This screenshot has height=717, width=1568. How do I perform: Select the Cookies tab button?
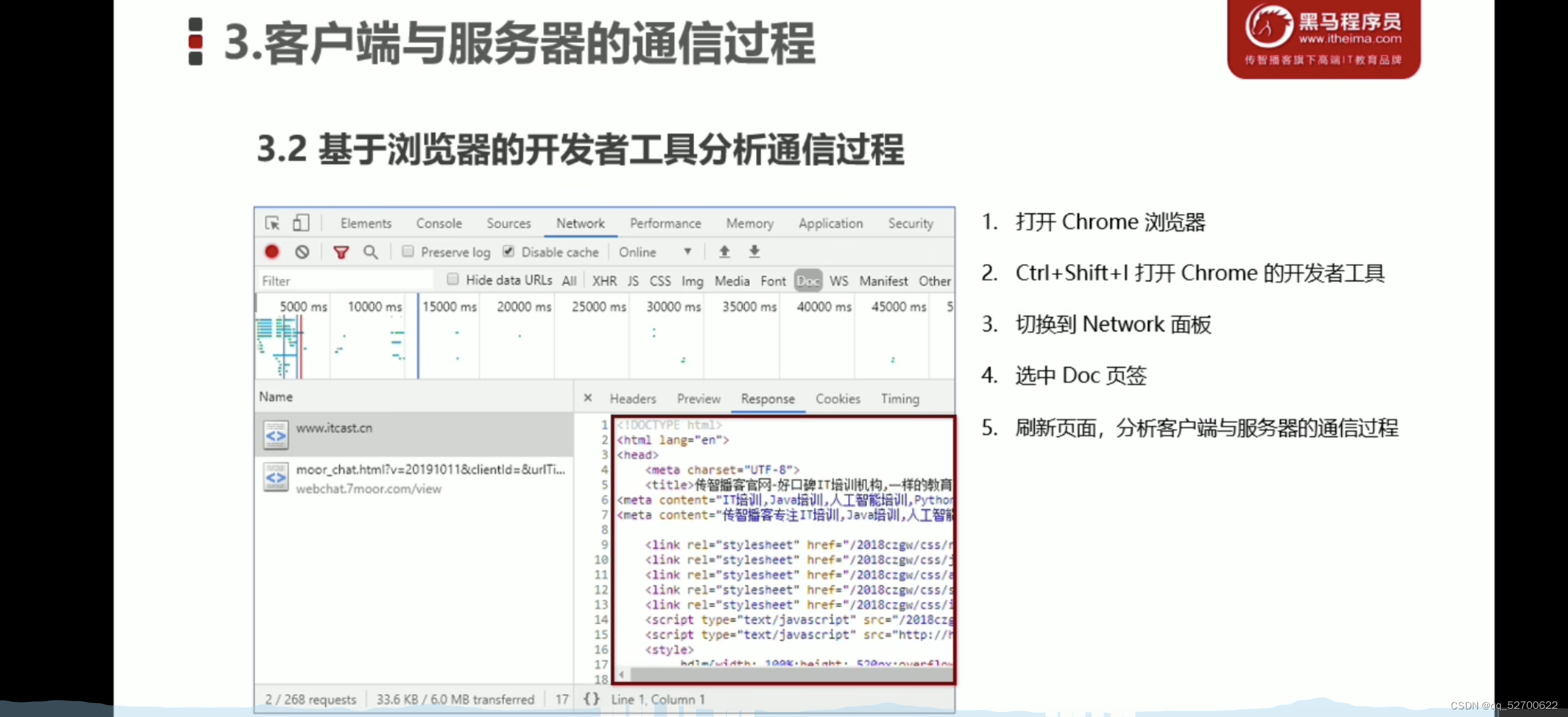click(x=838, y=398)
